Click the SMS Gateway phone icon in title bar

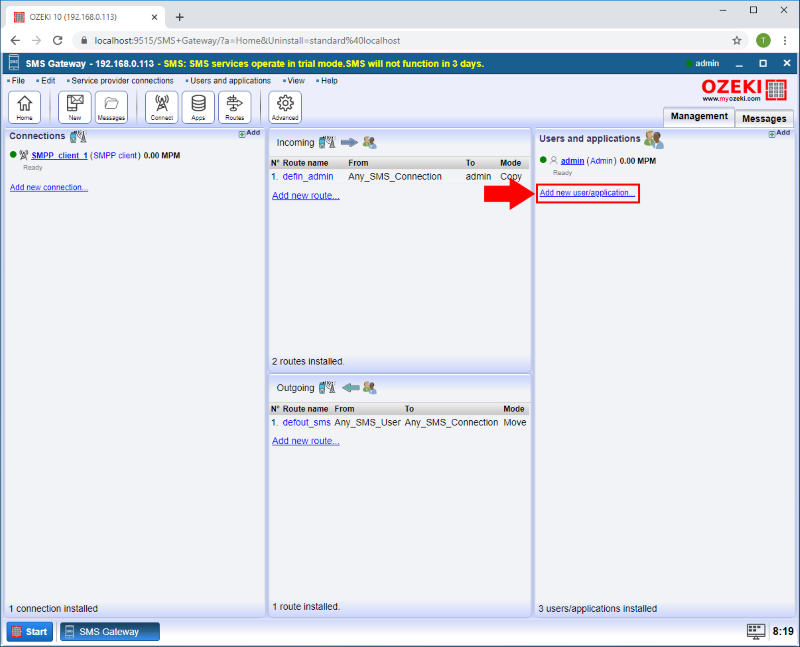(14, 63)
